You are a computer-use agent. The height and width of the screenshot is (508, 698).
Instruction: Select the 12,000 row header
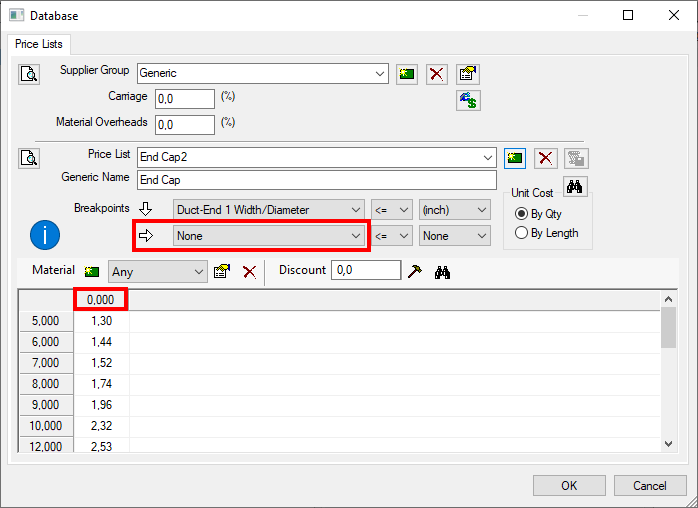click(x=46, y=445)
